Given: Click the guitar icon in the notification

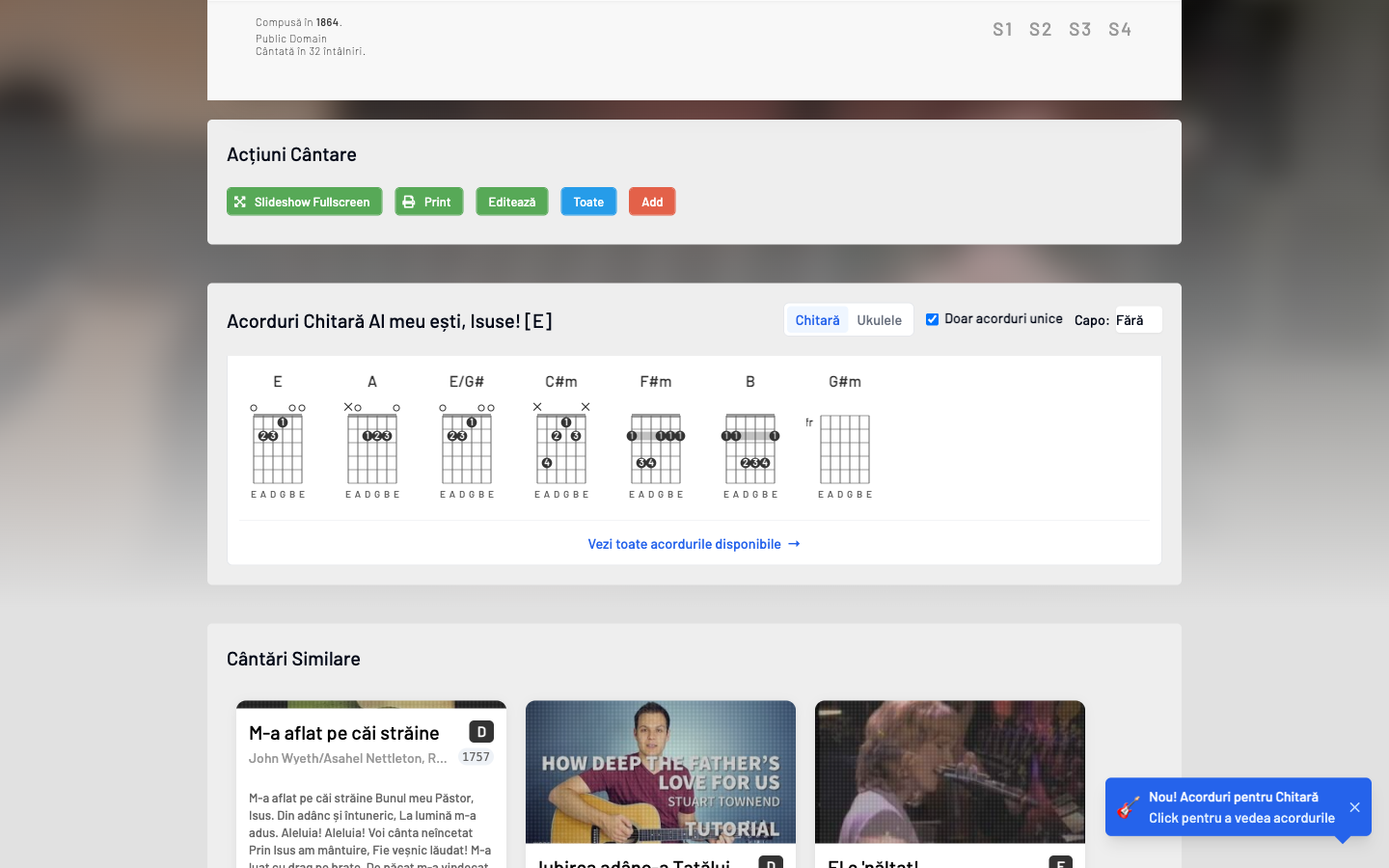Looking at the screenshot, I should (x=1128, y=807).
